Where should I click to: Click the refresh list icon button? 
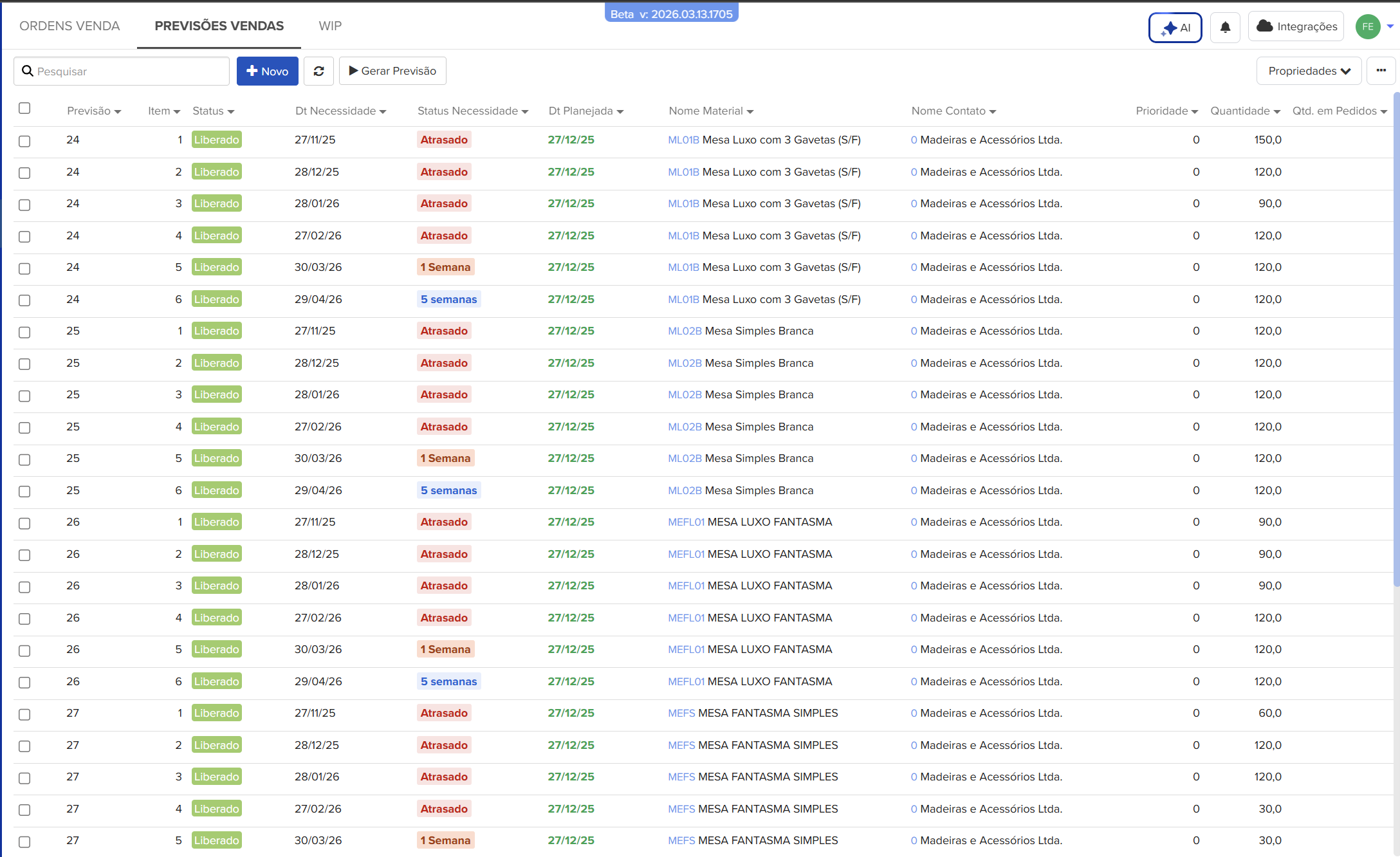pos(318,71)
